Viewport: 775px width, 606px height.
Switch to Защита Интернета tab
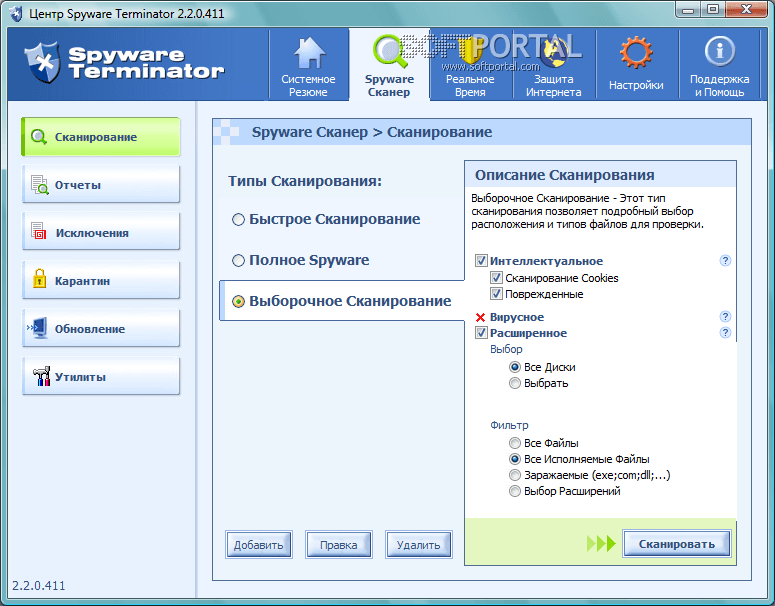(554, 65)
